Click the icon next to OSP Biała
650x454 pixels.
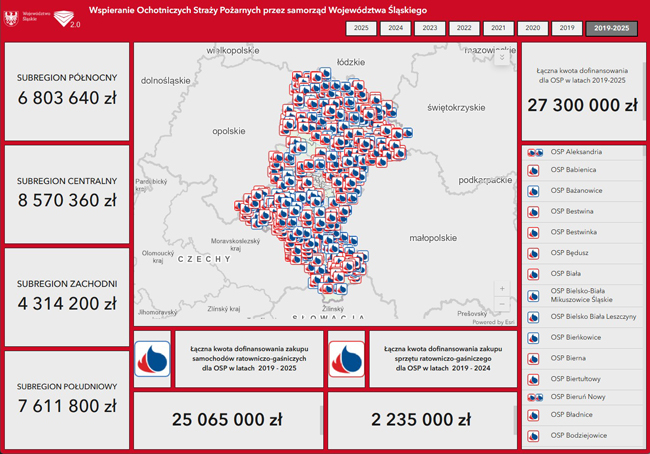point(533,274)
